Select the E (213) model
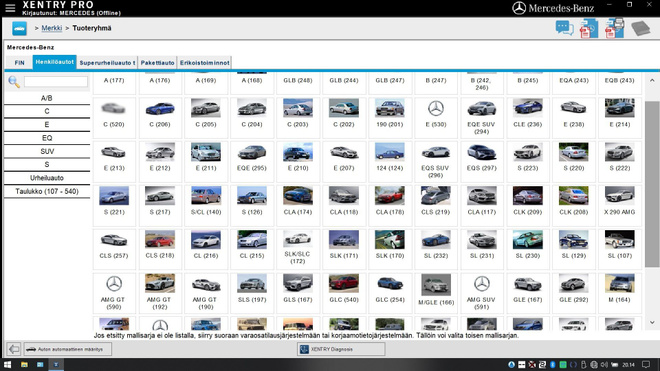This screenshot has height=371, width=660. point(114,161)
